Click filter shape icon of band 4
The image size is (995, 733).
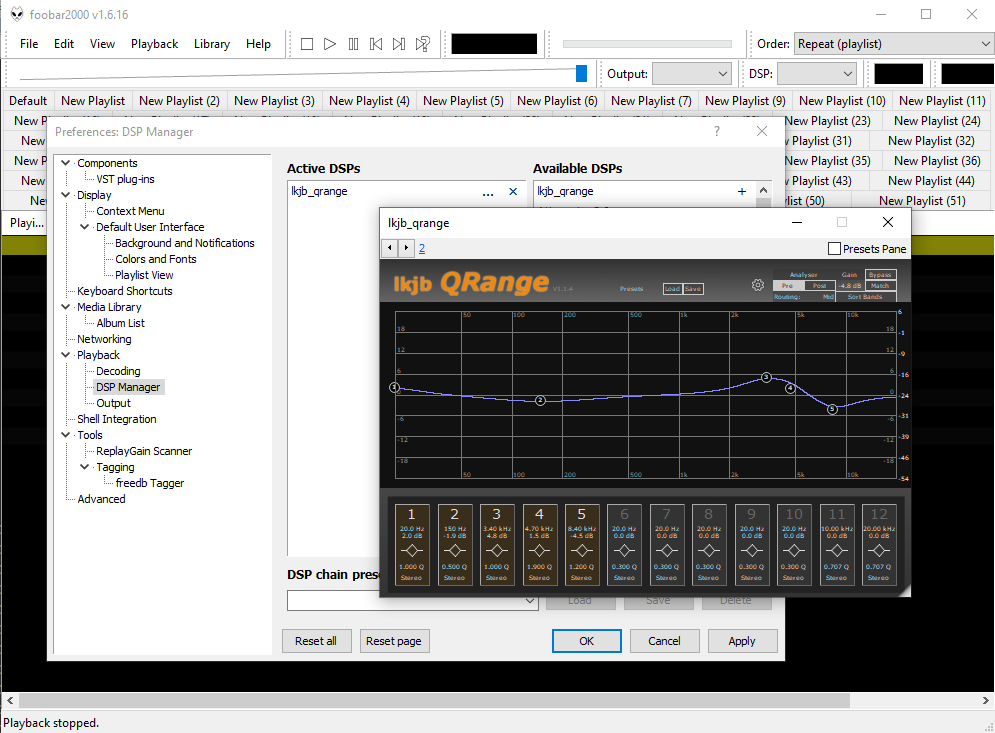click(539, 551)
